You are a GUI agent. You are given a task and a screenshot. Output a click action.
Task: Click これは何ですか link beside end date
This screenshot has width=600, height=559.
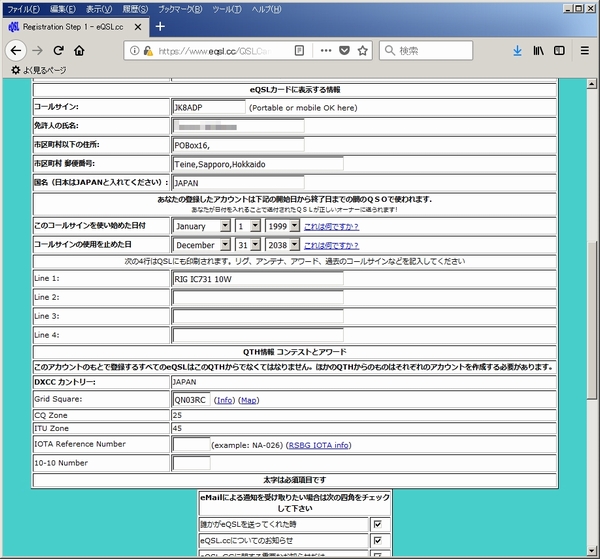331,245
